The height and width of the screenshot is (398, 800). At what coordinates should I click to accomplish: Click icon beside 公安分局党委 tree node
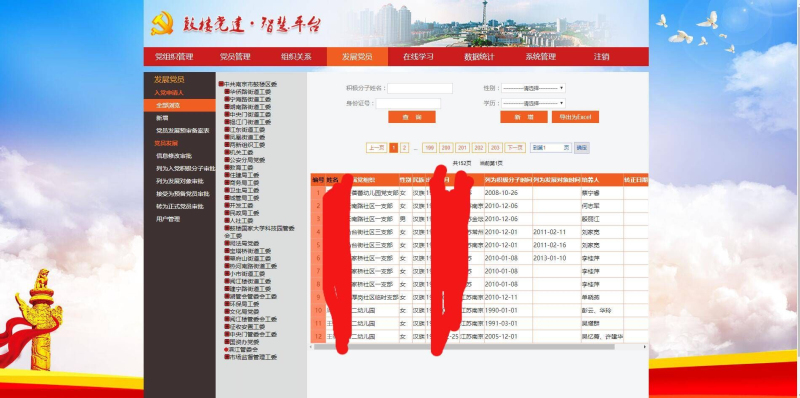tap(227, 160)
